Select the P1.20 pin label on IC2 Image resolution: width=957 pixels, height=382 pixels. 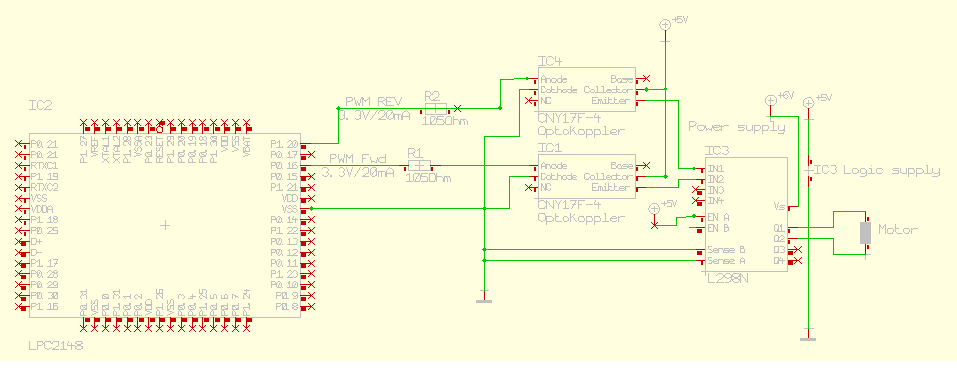click(x=284, y=144)
